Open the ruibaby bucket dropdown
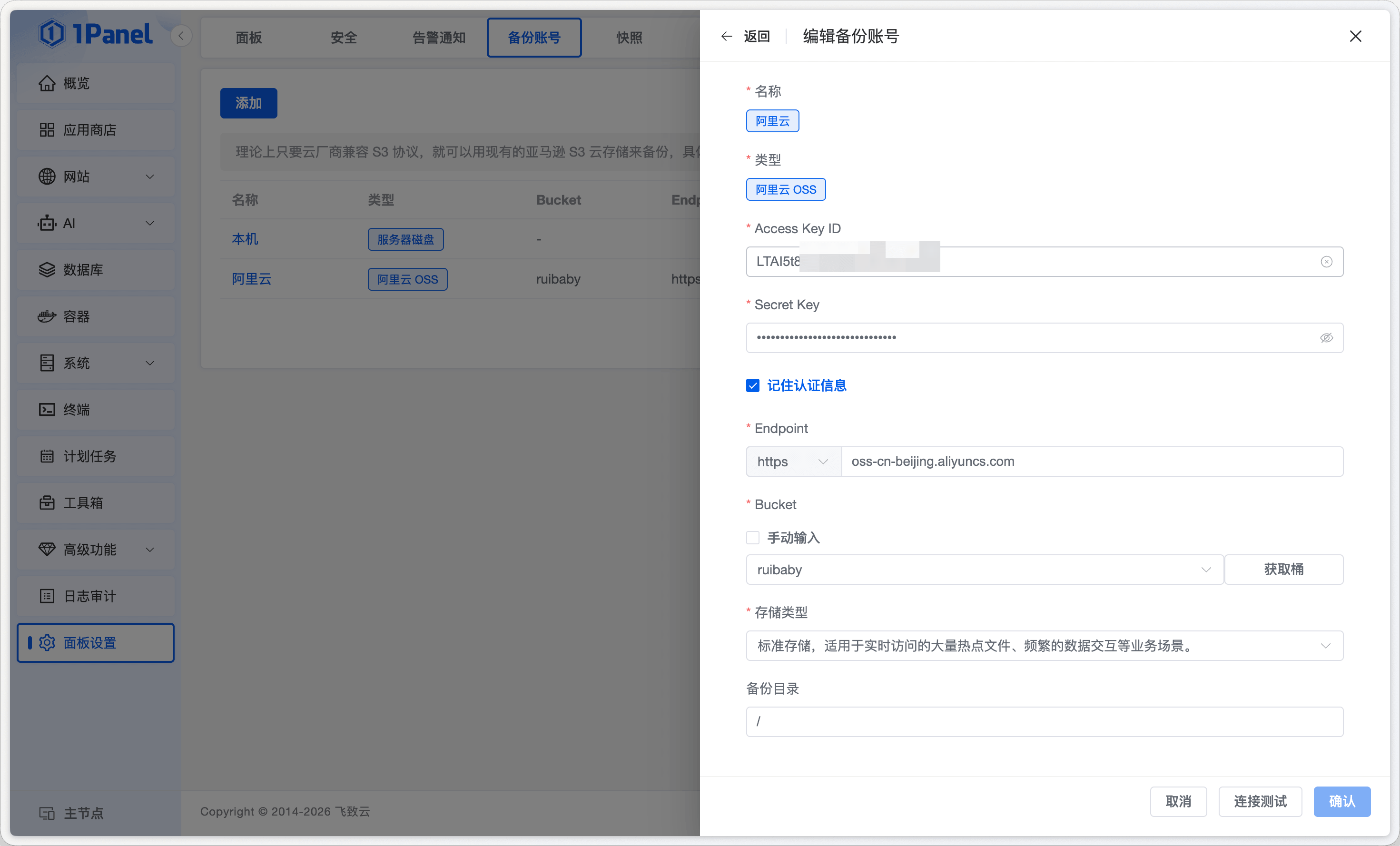 984,569
